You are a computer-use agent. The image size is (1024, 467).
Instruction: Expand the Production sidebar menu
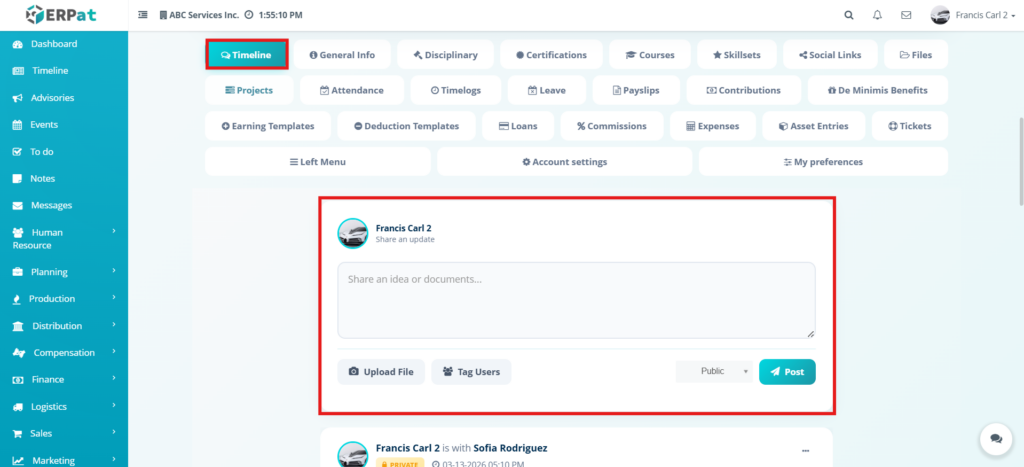64,298
